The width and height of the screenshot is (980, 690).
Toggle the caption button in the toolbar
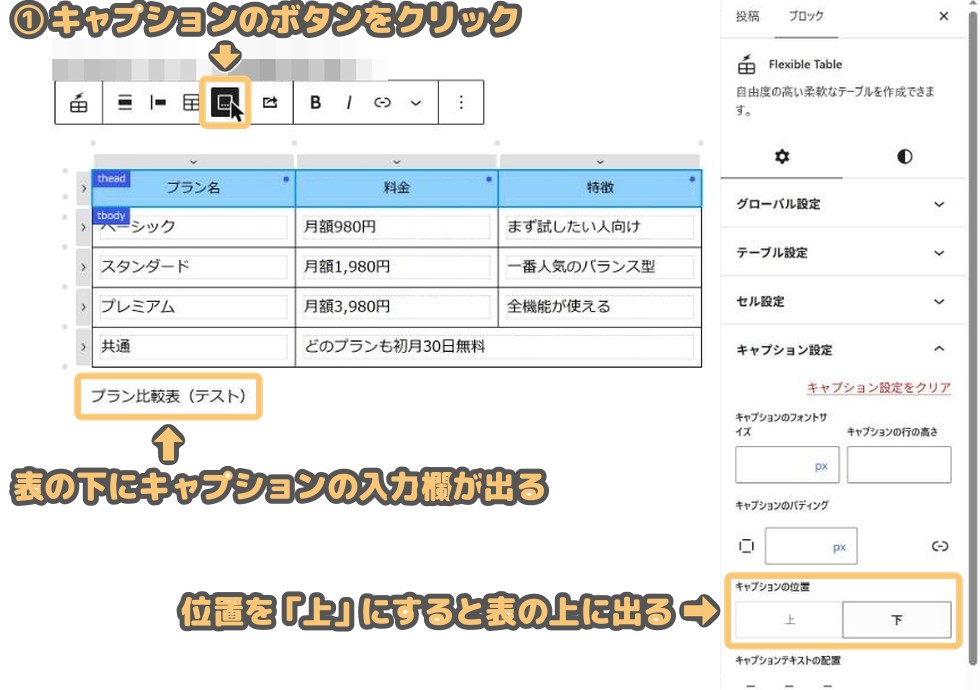click(224, 102)
